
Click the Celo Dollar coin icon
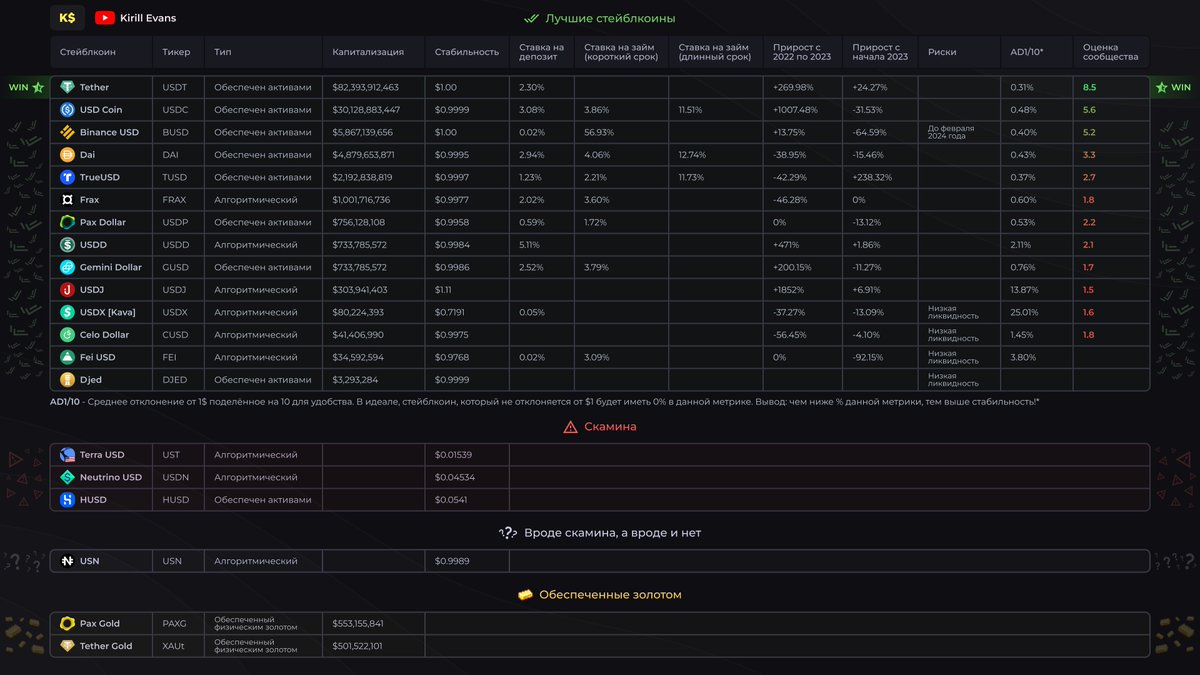point(68,335)
